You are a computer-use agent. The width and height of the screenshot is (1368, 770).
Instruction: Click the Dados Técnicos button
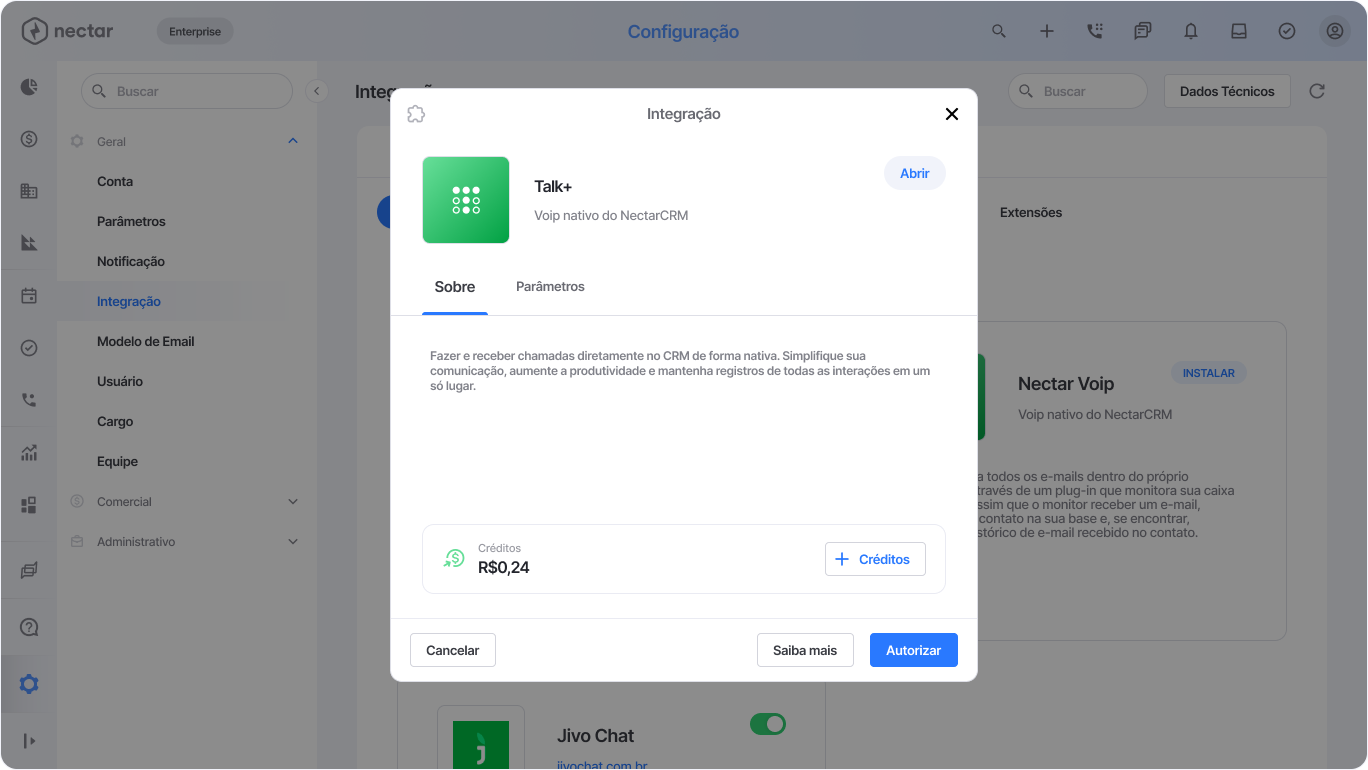point(1227,91)
